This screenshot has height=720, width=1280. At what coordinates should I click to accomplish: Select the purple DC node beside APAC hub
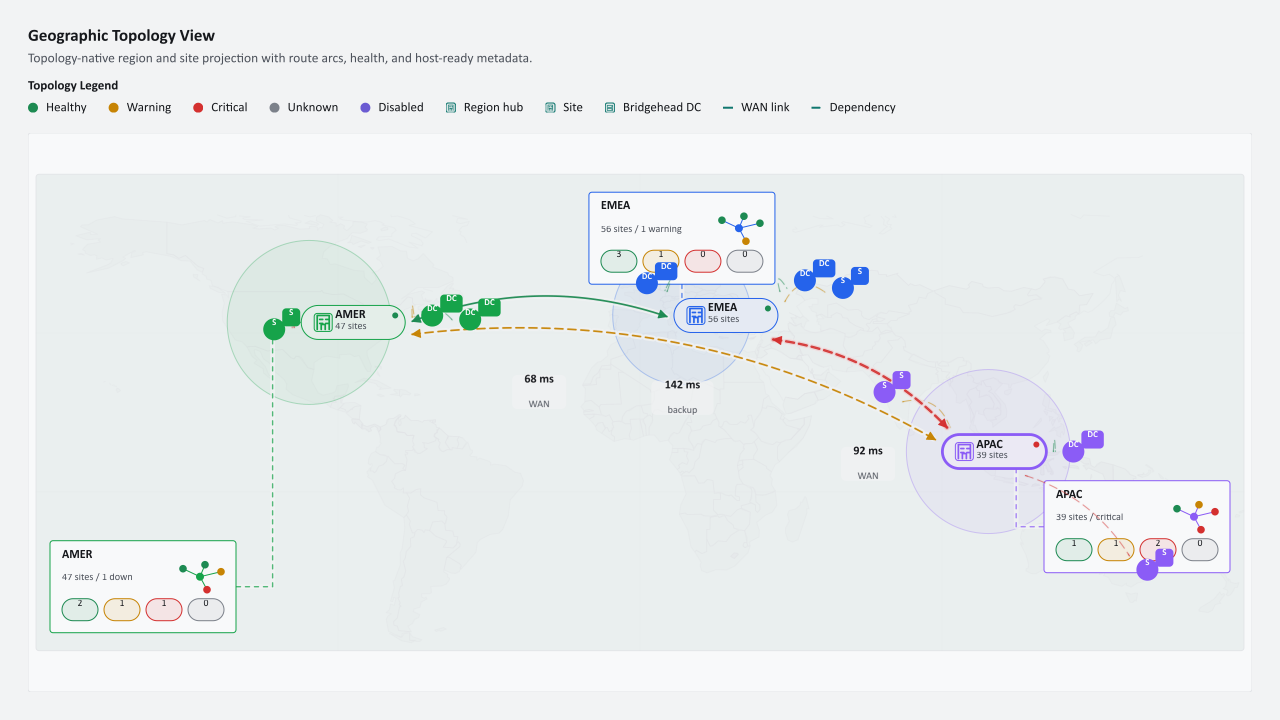click(x=1073, y=451)
